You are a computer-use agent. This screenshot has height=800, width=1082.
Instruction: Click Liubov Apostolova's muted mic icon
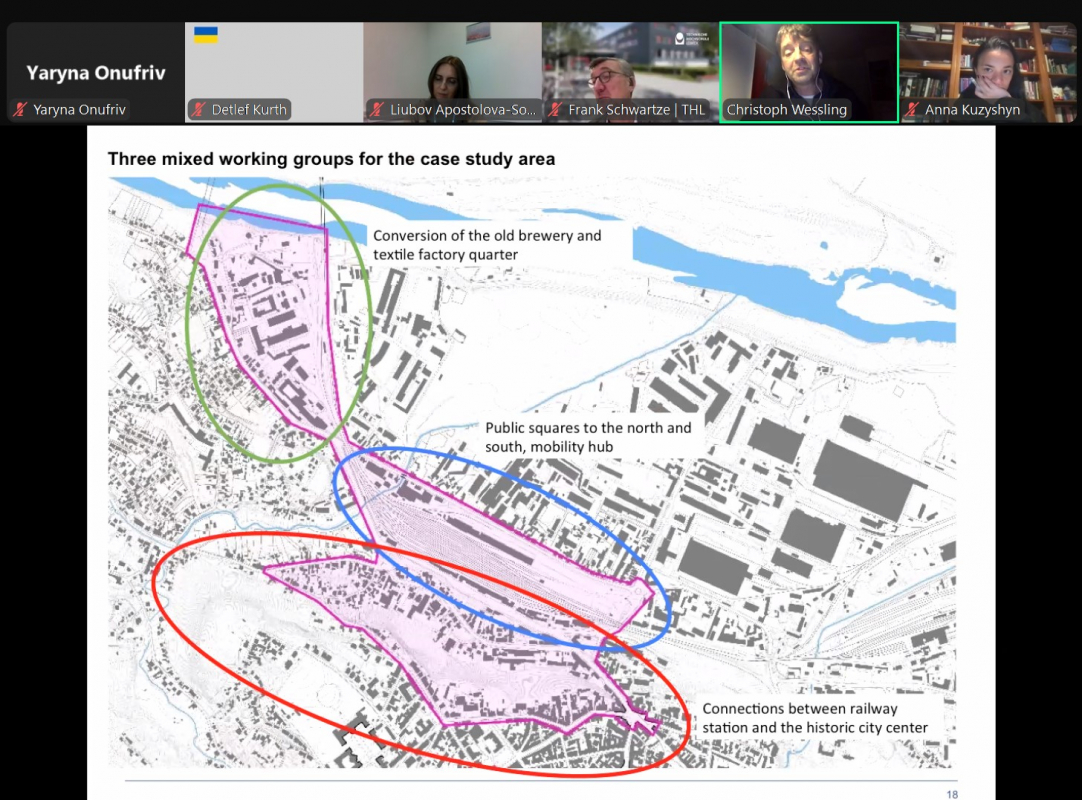(377, 110)
